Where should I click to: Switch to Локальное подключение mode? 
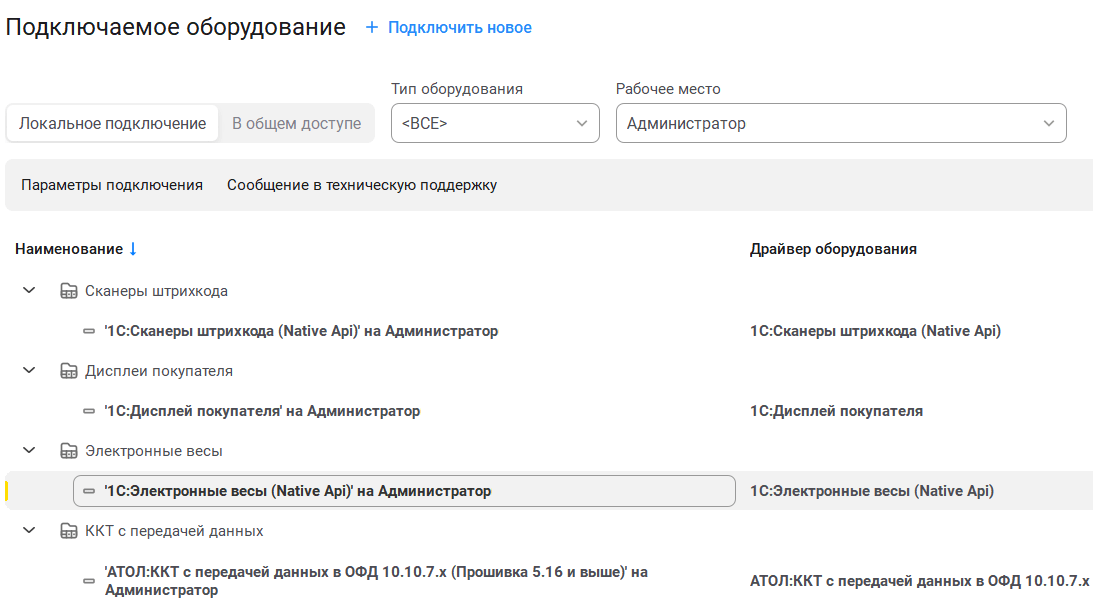click(112, 124)
